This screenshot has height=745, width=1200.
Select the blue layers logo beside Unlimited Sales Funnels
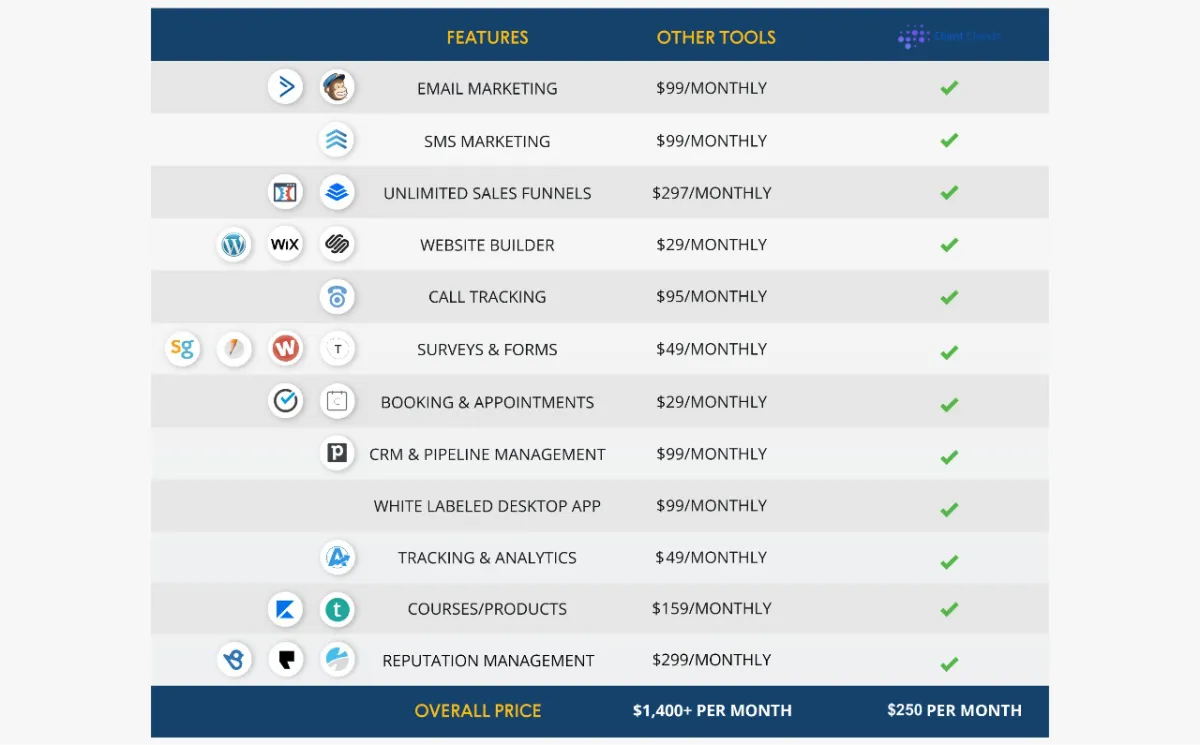pyautogui.click(x=338, y=193)
